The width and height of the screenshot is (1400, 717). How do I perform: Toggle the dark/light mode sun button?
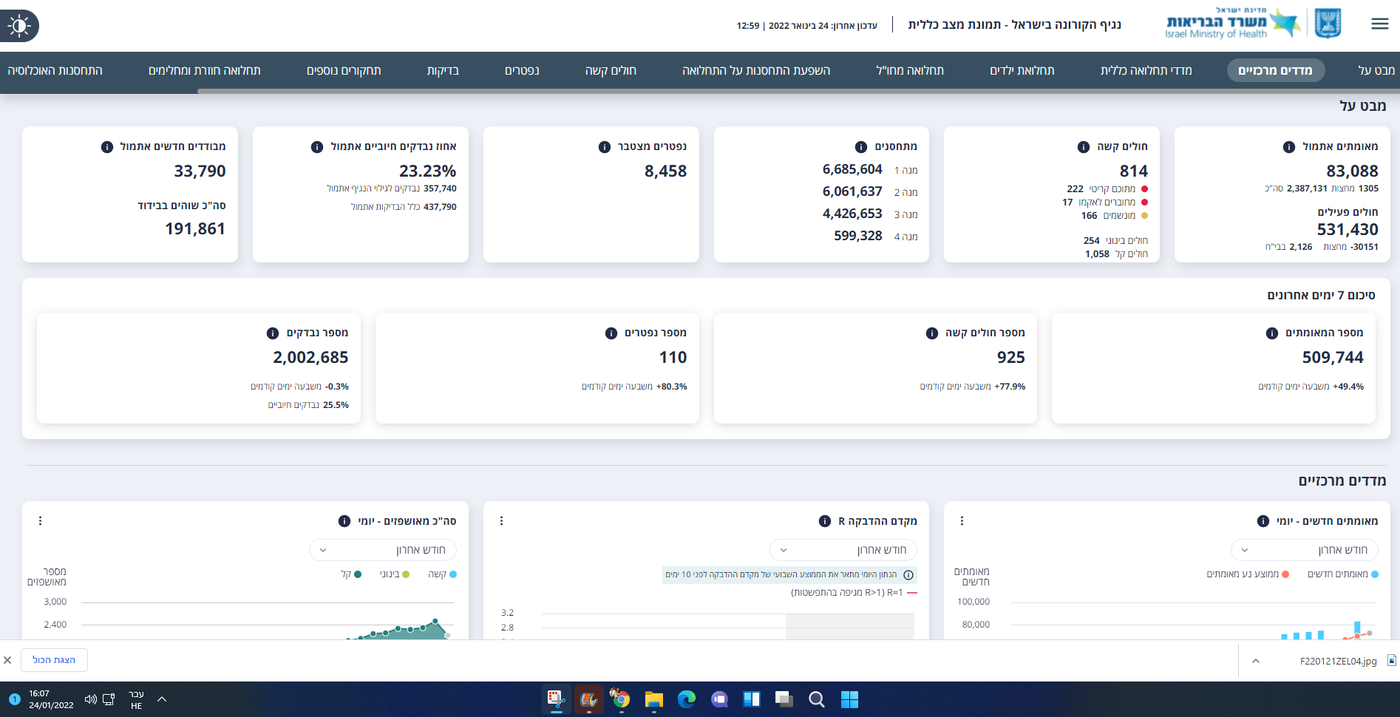click(x=19, y=26)
